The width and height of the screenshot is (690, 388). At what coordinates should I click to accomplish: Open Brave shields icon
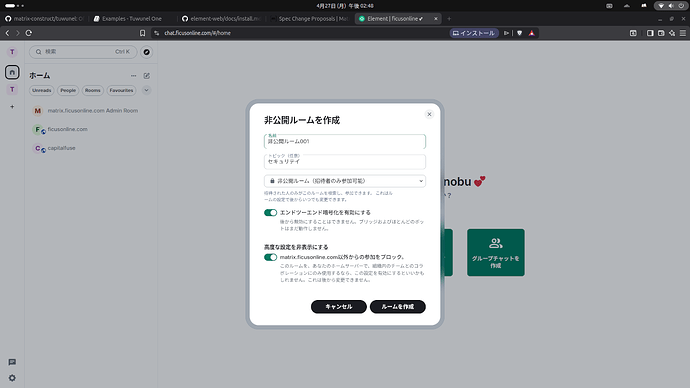tap(519, 33)
